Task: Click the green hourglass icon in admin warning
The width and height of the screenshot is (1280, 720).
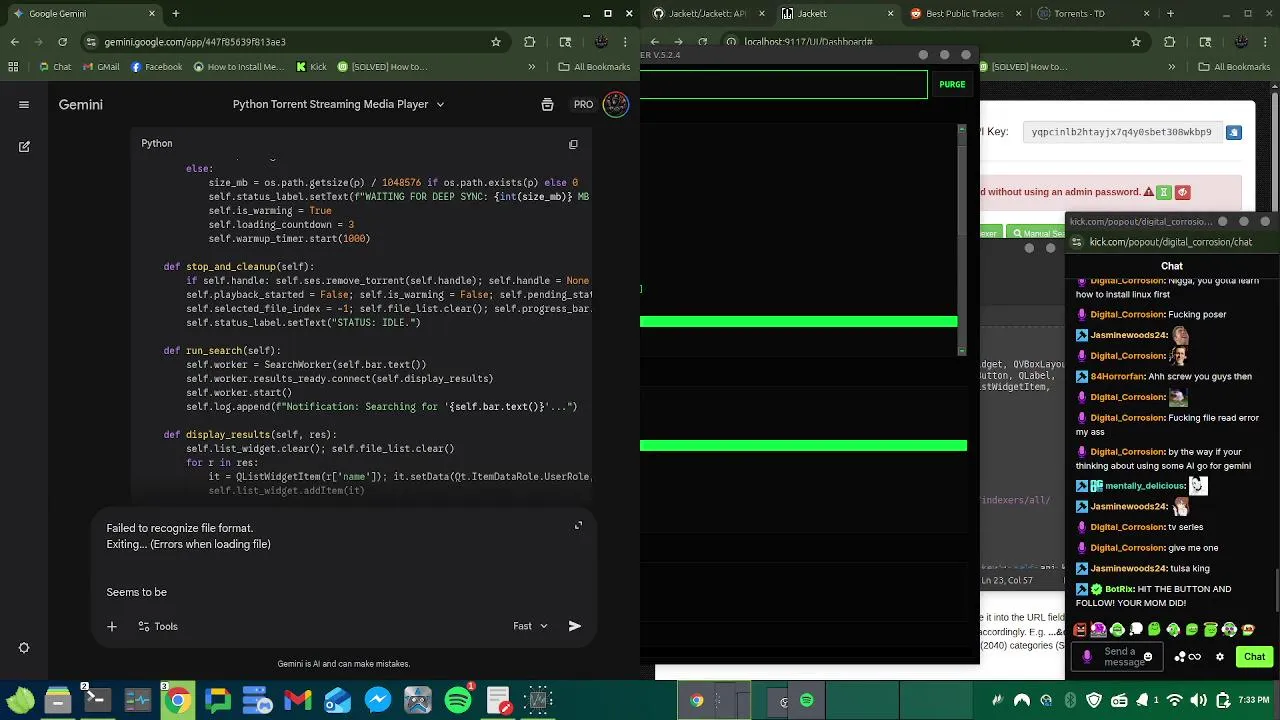Action: coord(1165,192)
